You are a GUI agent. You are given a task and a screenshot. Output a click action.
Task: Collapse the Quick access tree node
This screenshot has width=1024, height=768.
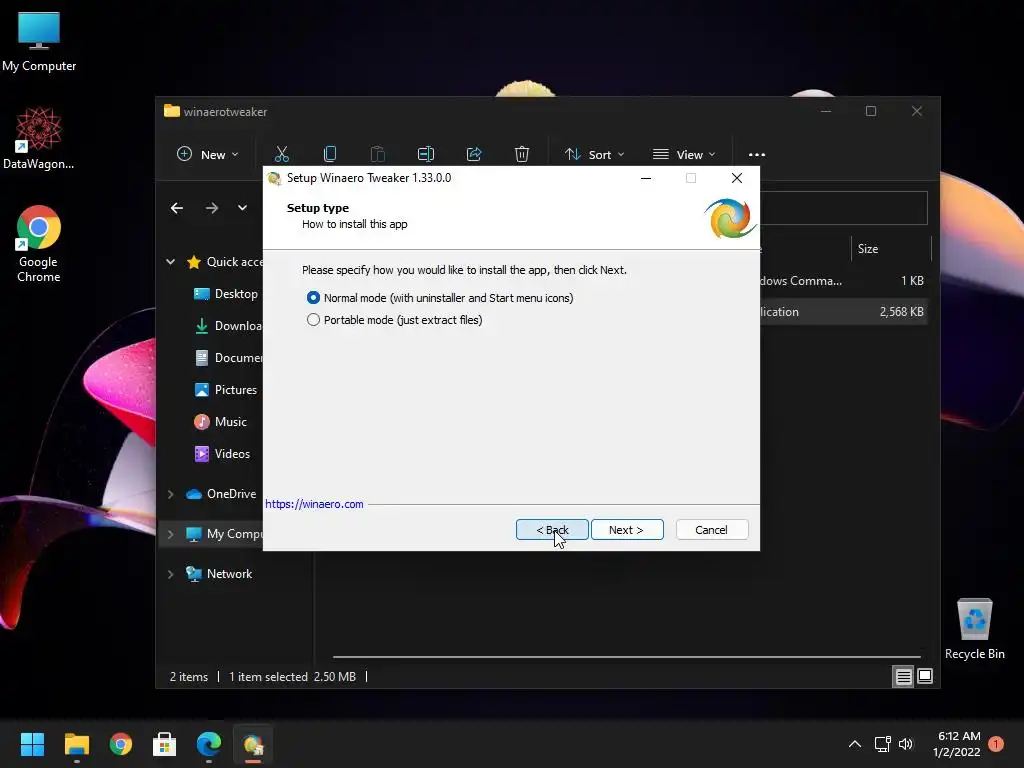170,262
